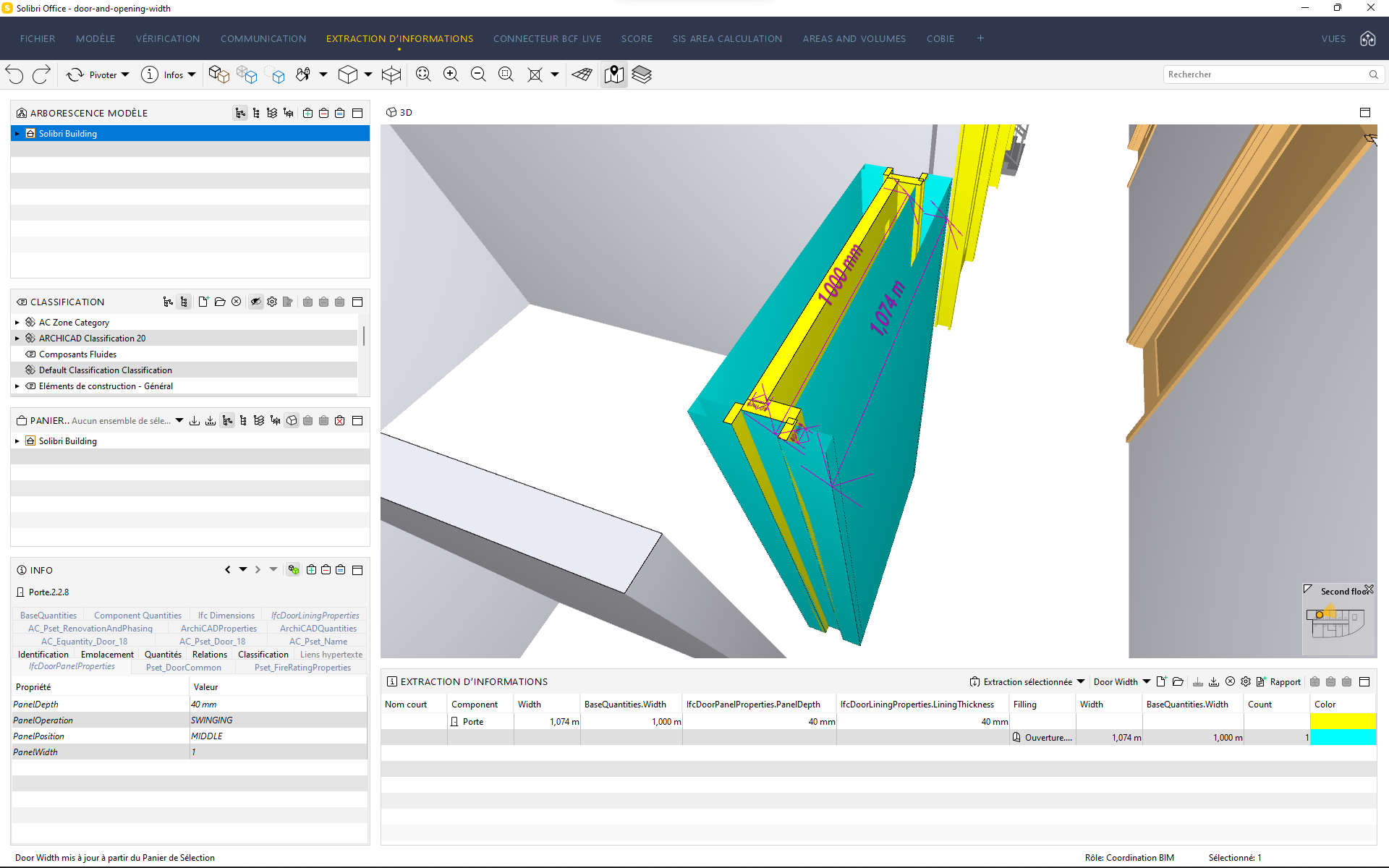Click the brown cube selected-components view icon
Image resolution: width=1389 pixels, height=868 pixels.
tap(218, 75)
